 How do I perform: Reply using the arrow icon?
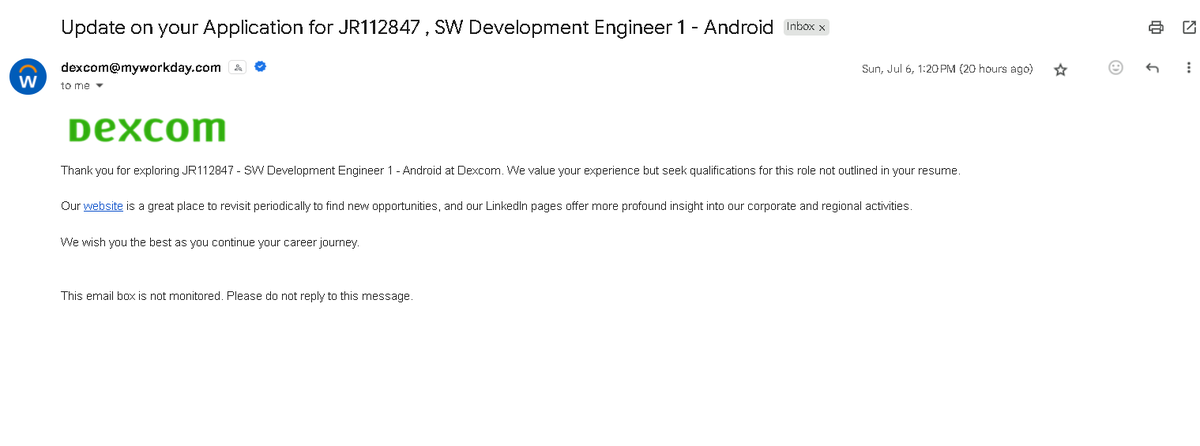point(1152,68)
